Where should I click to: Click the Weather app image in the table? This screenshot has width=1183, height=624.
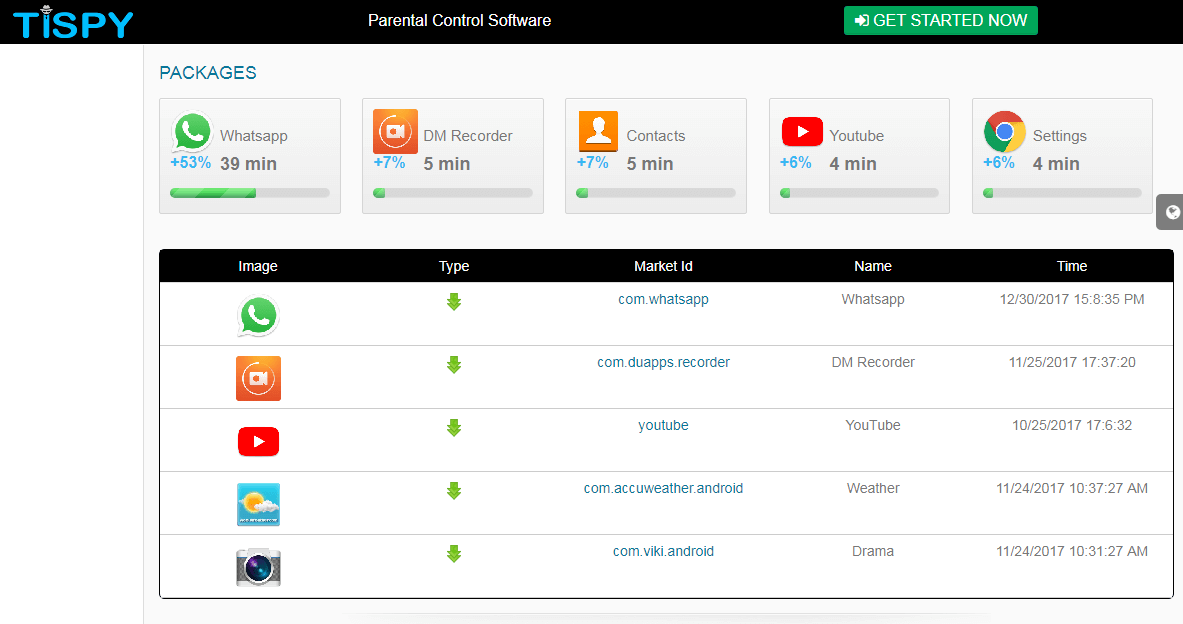click(x=258, y=504)
